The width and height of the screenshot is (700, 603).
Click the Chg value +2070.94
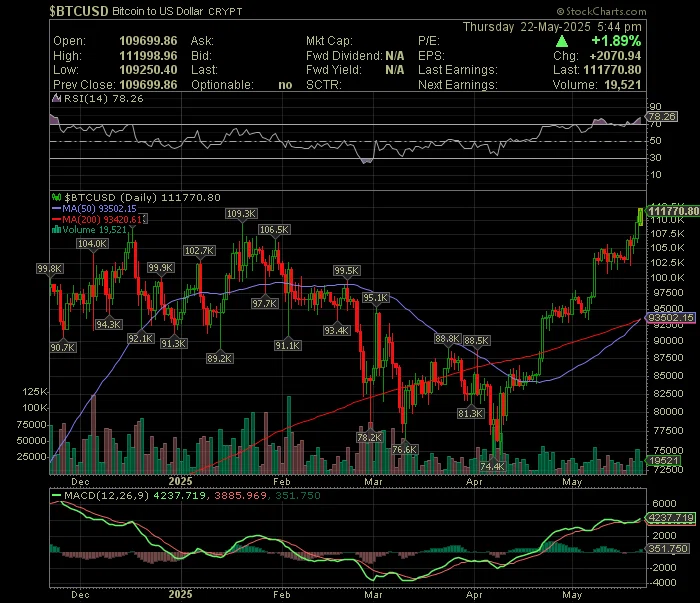click(615, 56)
